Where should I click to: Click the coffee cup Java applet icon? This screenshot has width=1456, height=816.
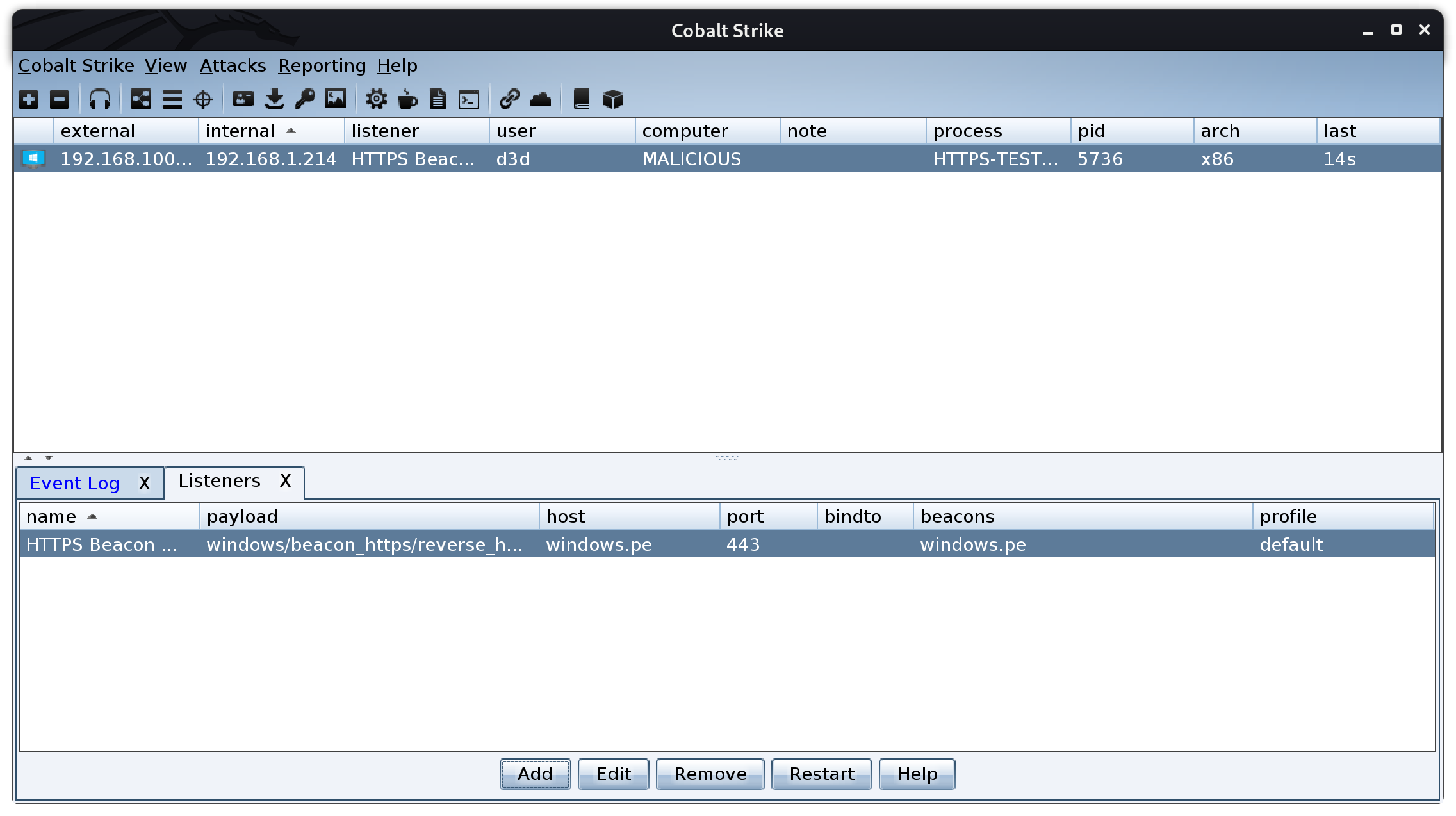tap(407, 99)
